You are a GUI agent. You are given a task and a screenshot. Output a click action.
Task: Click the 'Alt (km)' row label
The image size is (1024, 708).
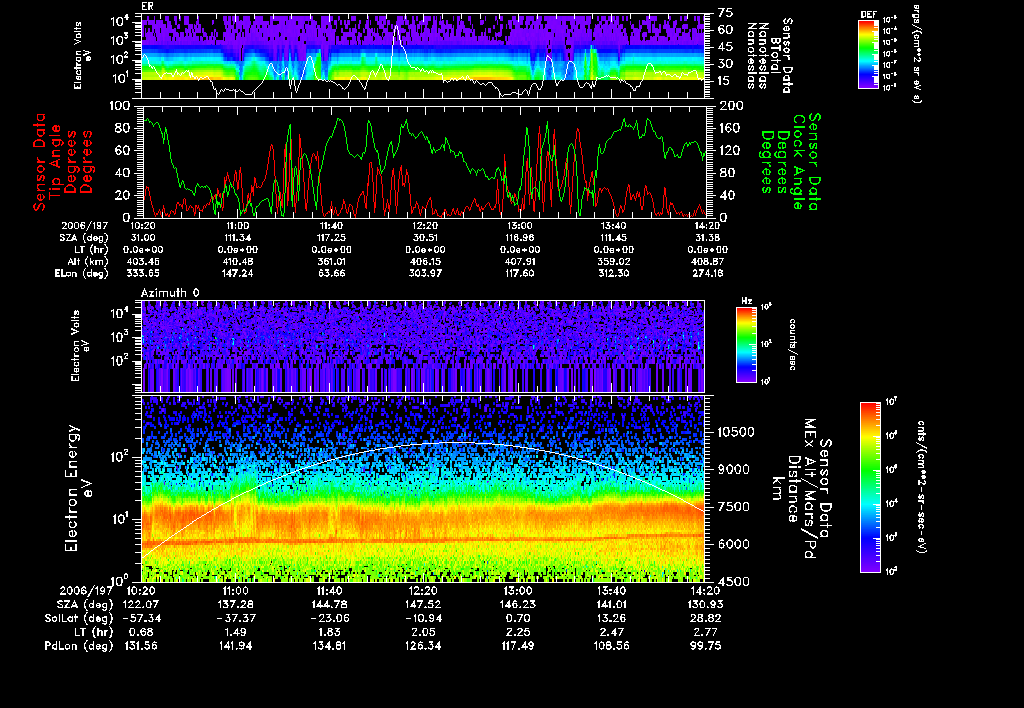(x=88, y=261)
